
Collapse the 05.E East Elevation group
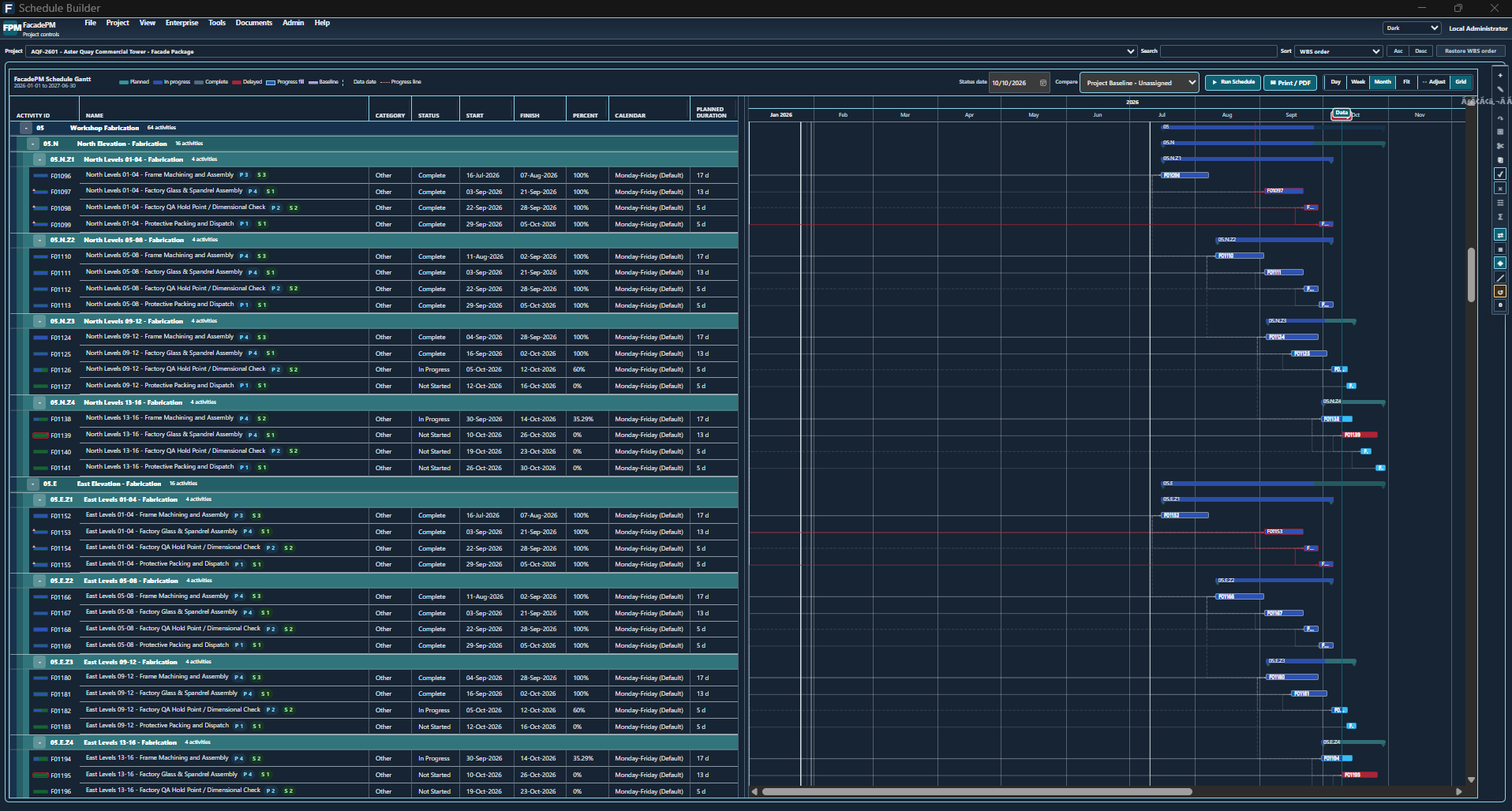pyautogui.click(x=33, y=484)
